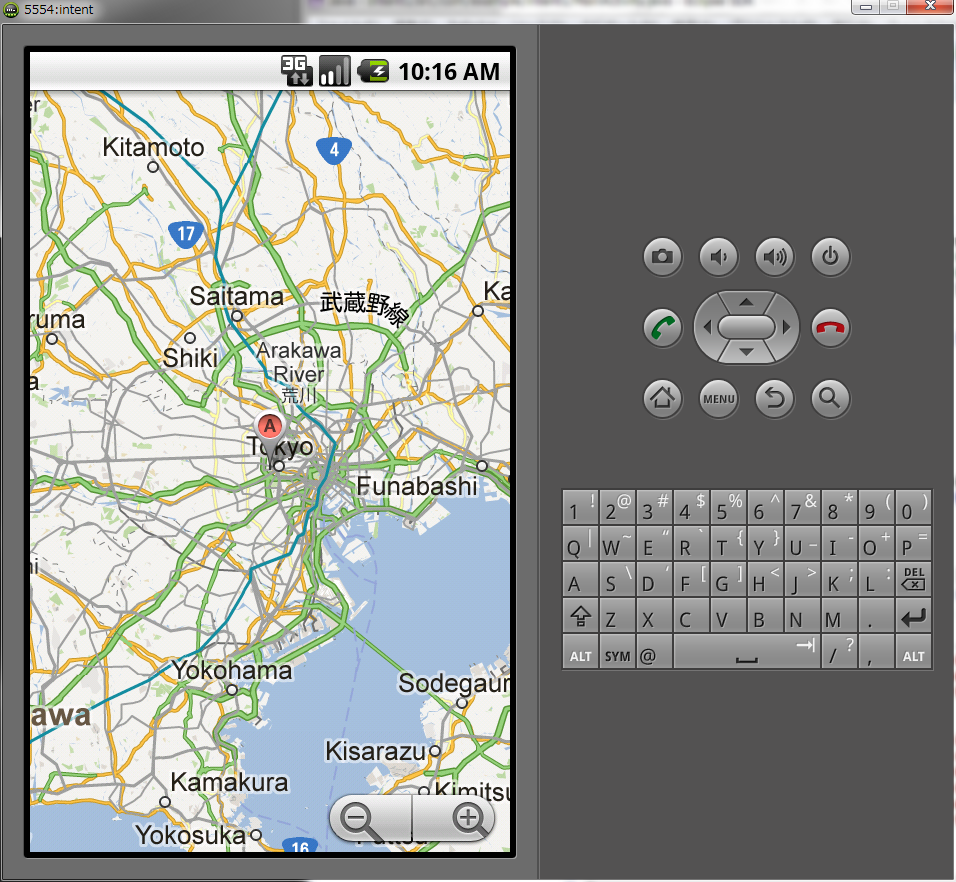
Task: Tap the 3G network status icon
Action: tap(297, 70)
